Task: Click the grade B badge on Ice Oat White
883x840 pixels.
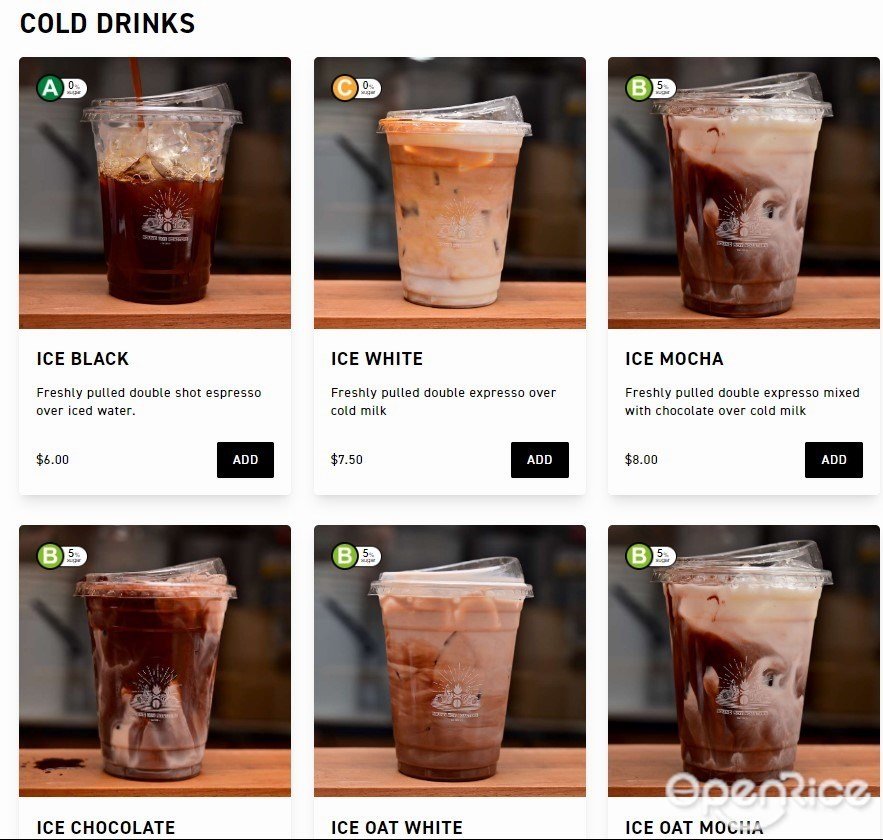Action: click(x=356, y=556)
